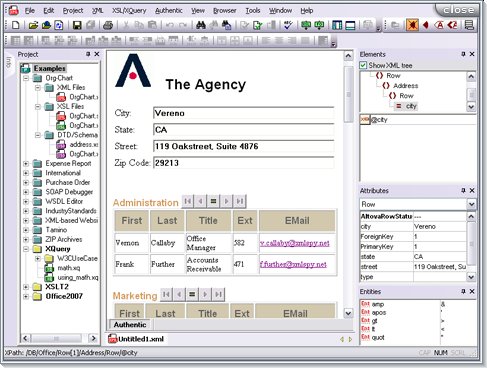Click in the Street field with 119 Oakstreet

coord(244,146)
